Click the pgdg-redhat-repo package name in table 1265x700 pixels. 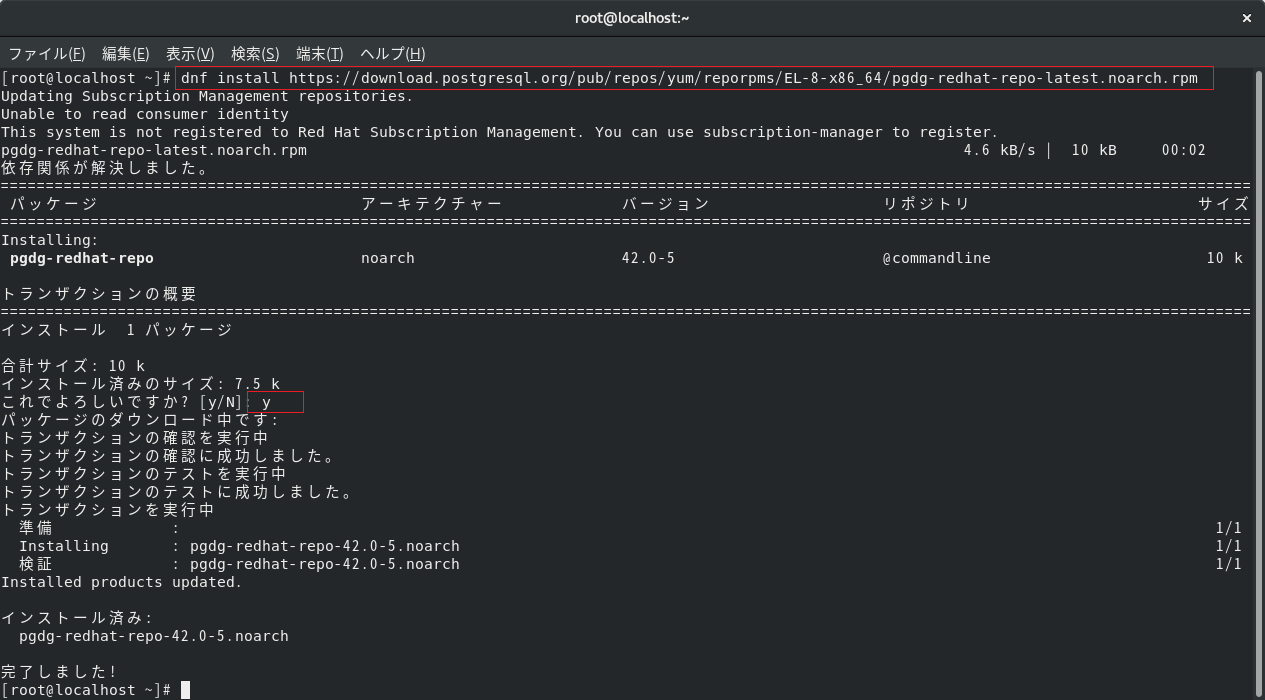(x=82, y=258)
